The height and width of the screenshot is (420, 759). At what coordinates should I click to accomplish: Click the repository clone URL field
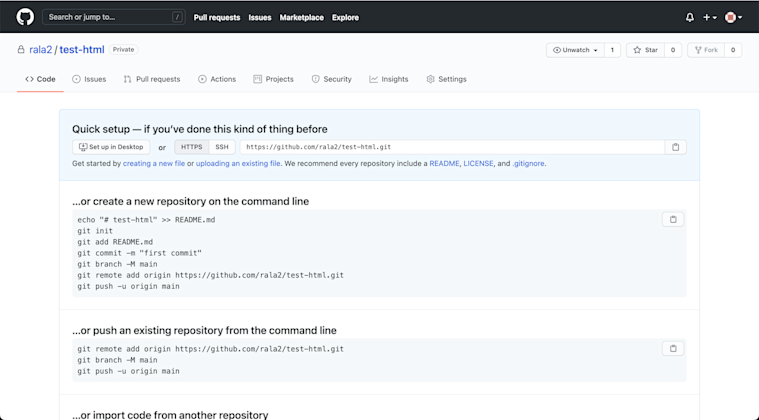coord(452,147)
